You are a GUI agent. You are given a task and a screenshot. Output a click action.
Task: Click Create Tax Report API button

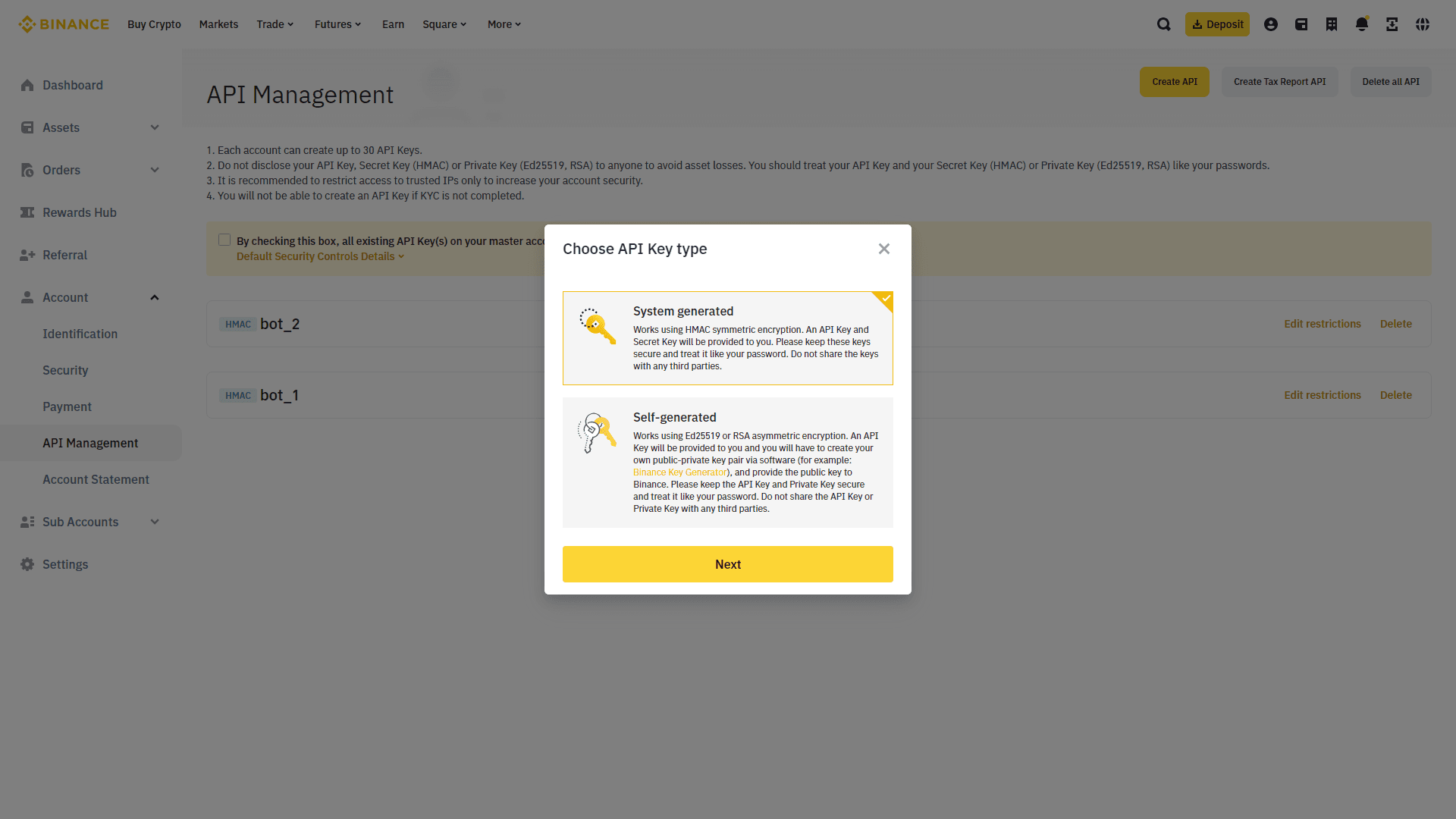pos(1279,82)
